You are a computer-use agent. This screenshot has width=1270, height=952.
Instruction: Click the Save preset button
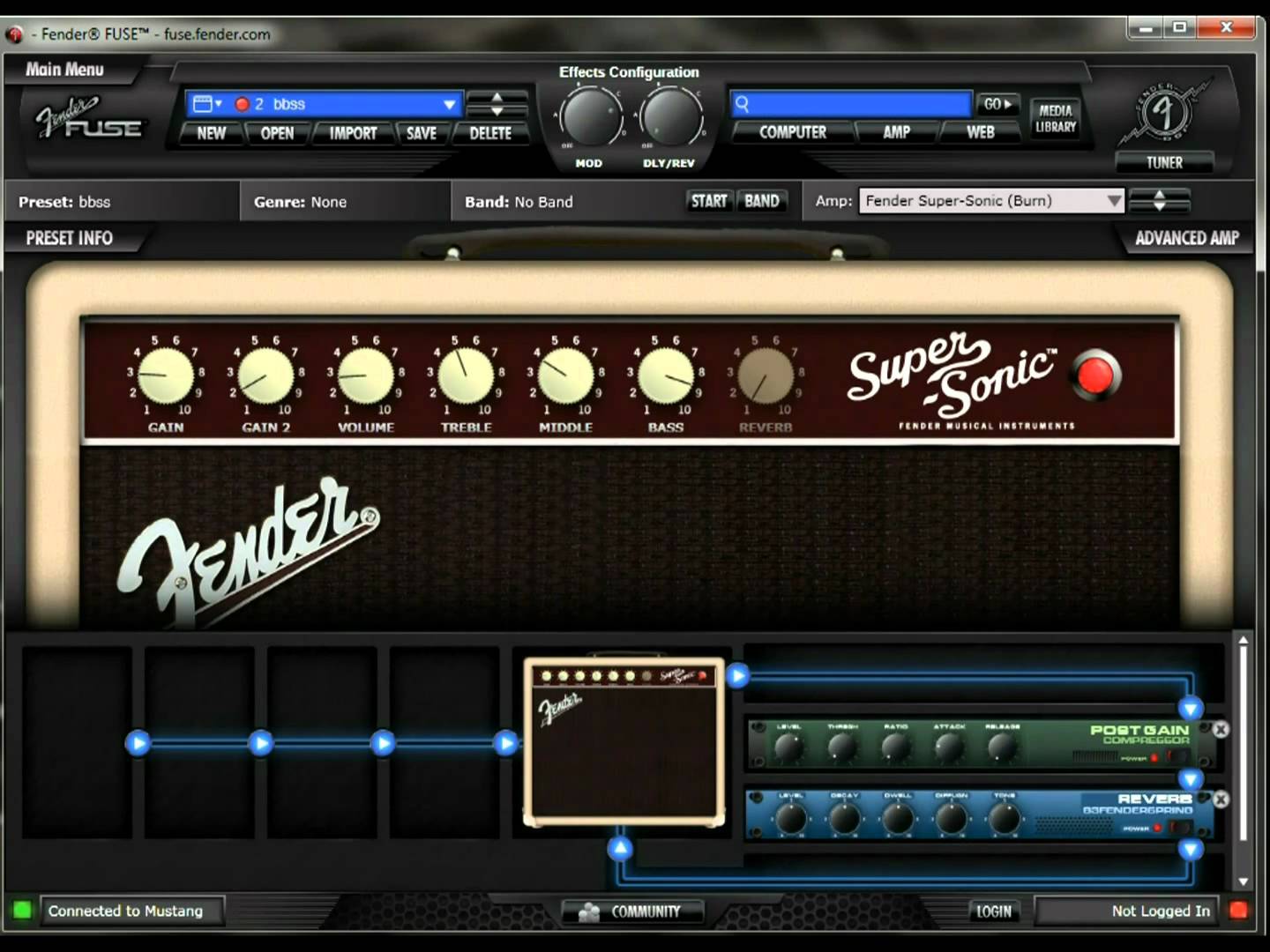coord(422,133)
